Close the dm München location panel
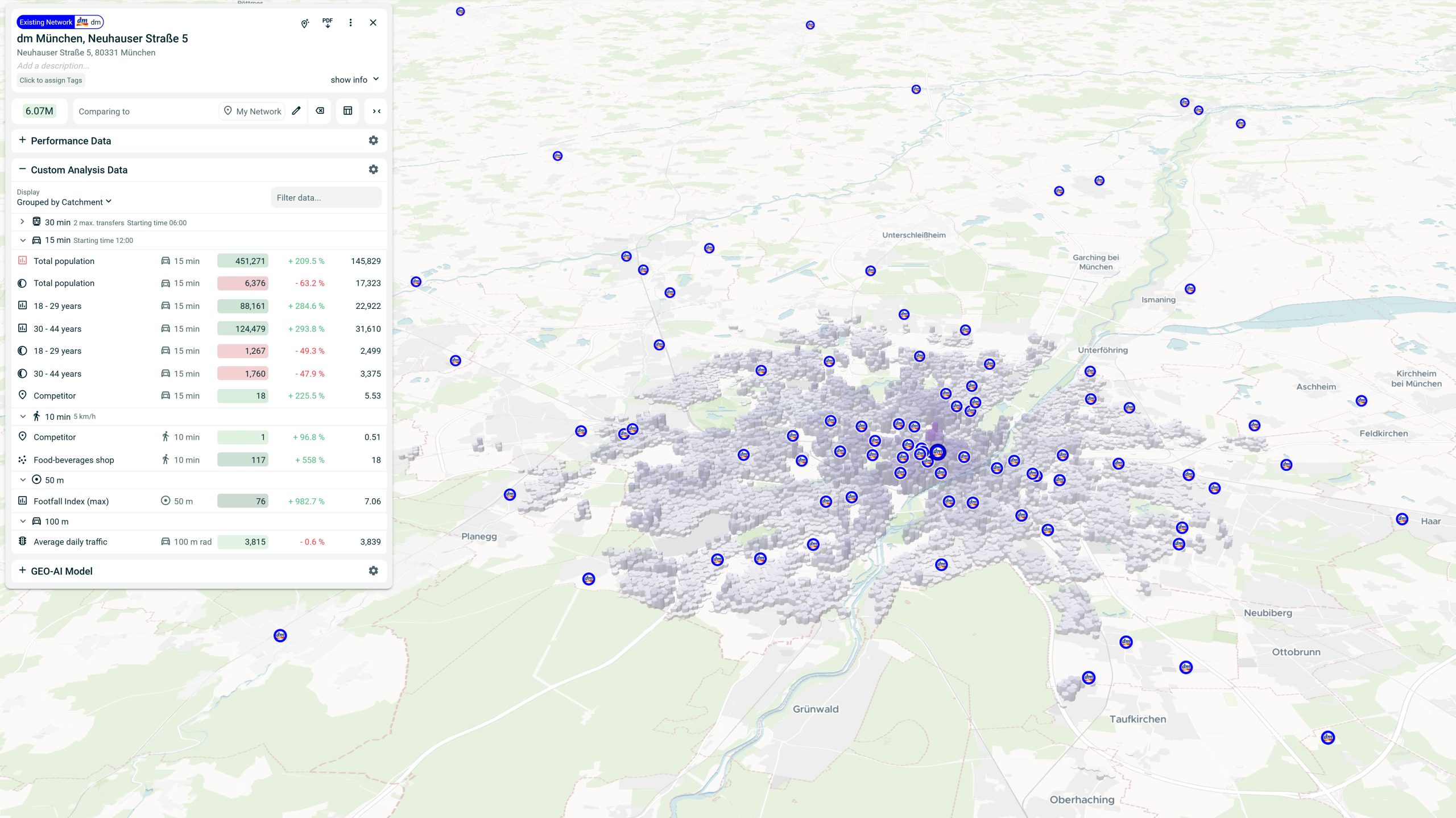The image size is (1456, 818). [373, 23]
